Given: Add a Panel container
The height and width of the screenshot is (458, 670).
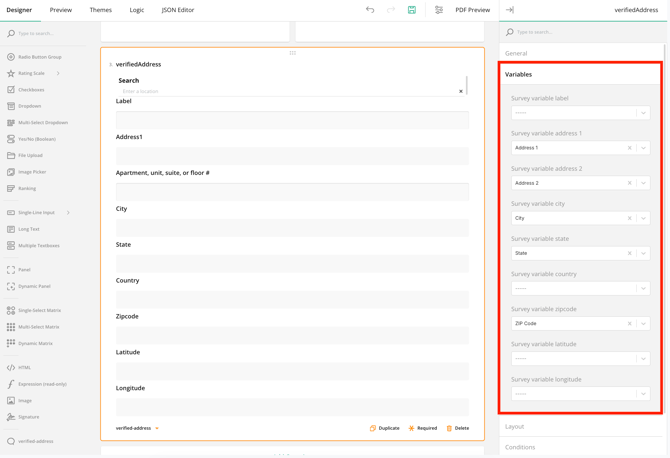Looking at the screenshot, I should pos(19,270).
